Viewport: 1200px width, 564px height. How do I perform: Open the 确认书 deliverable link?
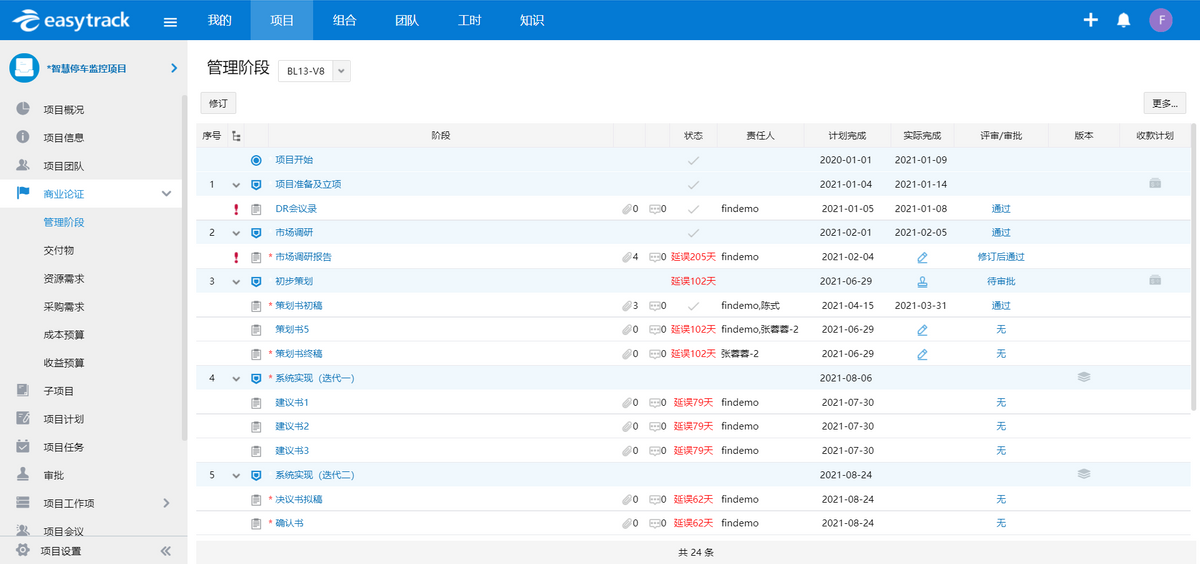click(x=289, y=523)
